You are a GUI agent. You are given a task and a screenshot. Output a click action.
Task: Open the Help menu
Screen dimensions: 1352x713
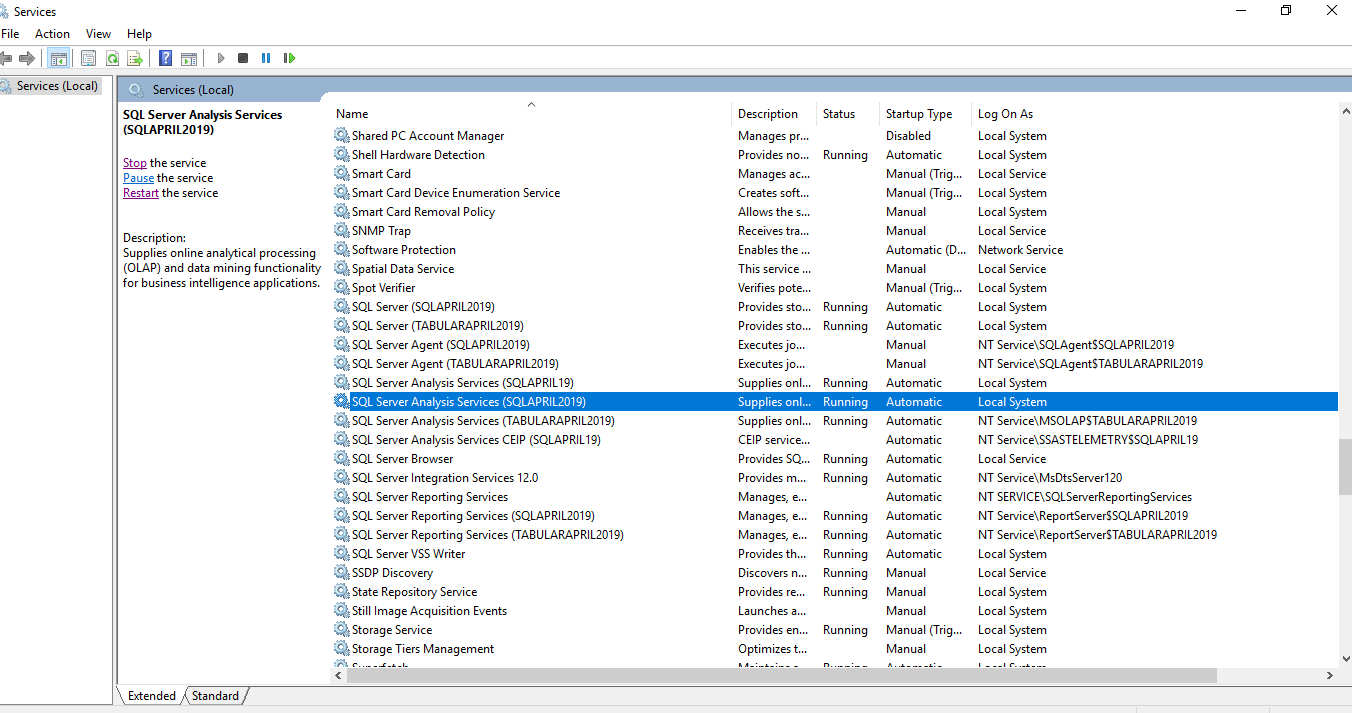coord(139,34)
